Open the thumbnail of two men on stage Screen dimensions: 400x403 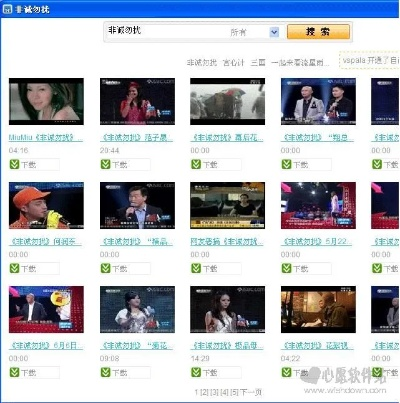tap(318, 102)
